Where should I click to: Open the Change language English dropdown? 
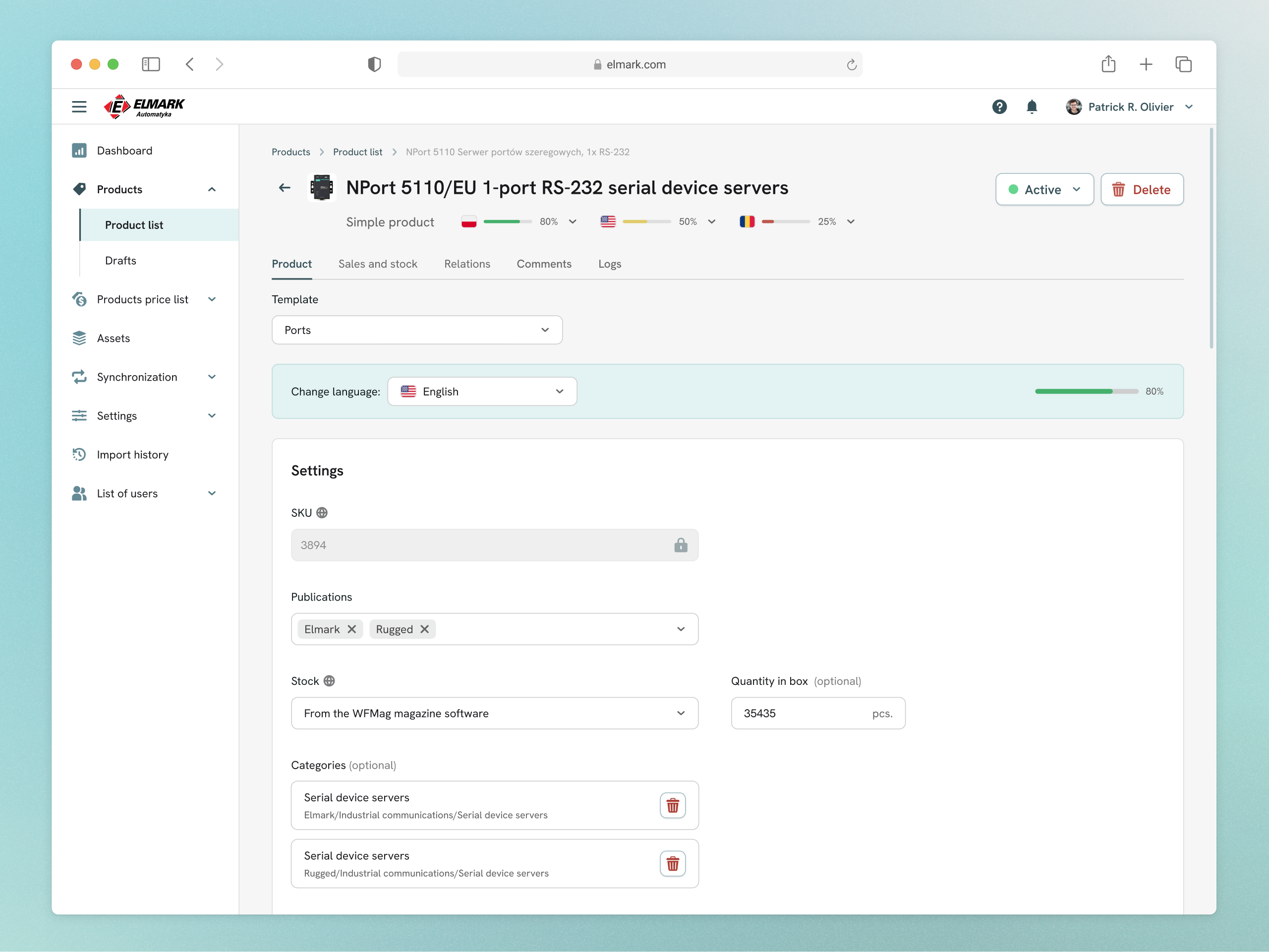point(482,391)
